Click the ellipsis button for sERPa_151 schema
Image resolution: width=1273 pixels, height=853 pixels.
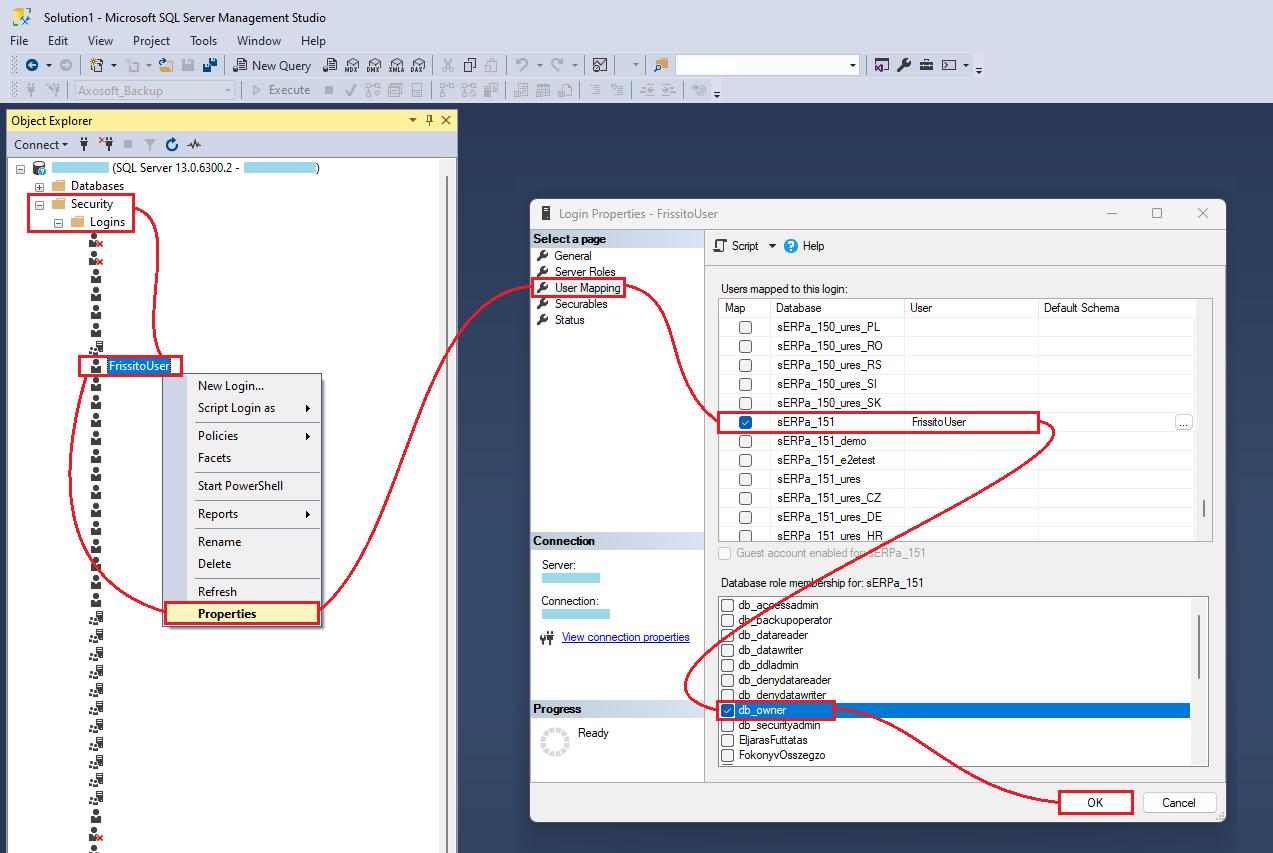[x=1183, y=423]
